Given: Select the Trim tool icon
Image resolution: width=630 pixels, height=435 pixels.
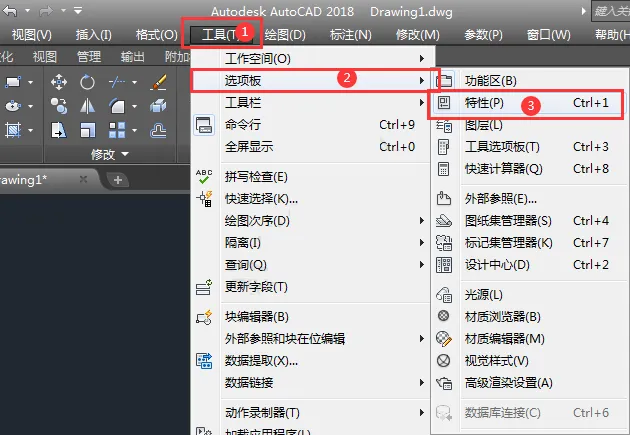Looking at the screenshot, I should pyautogui.click(x=117, y=82).
